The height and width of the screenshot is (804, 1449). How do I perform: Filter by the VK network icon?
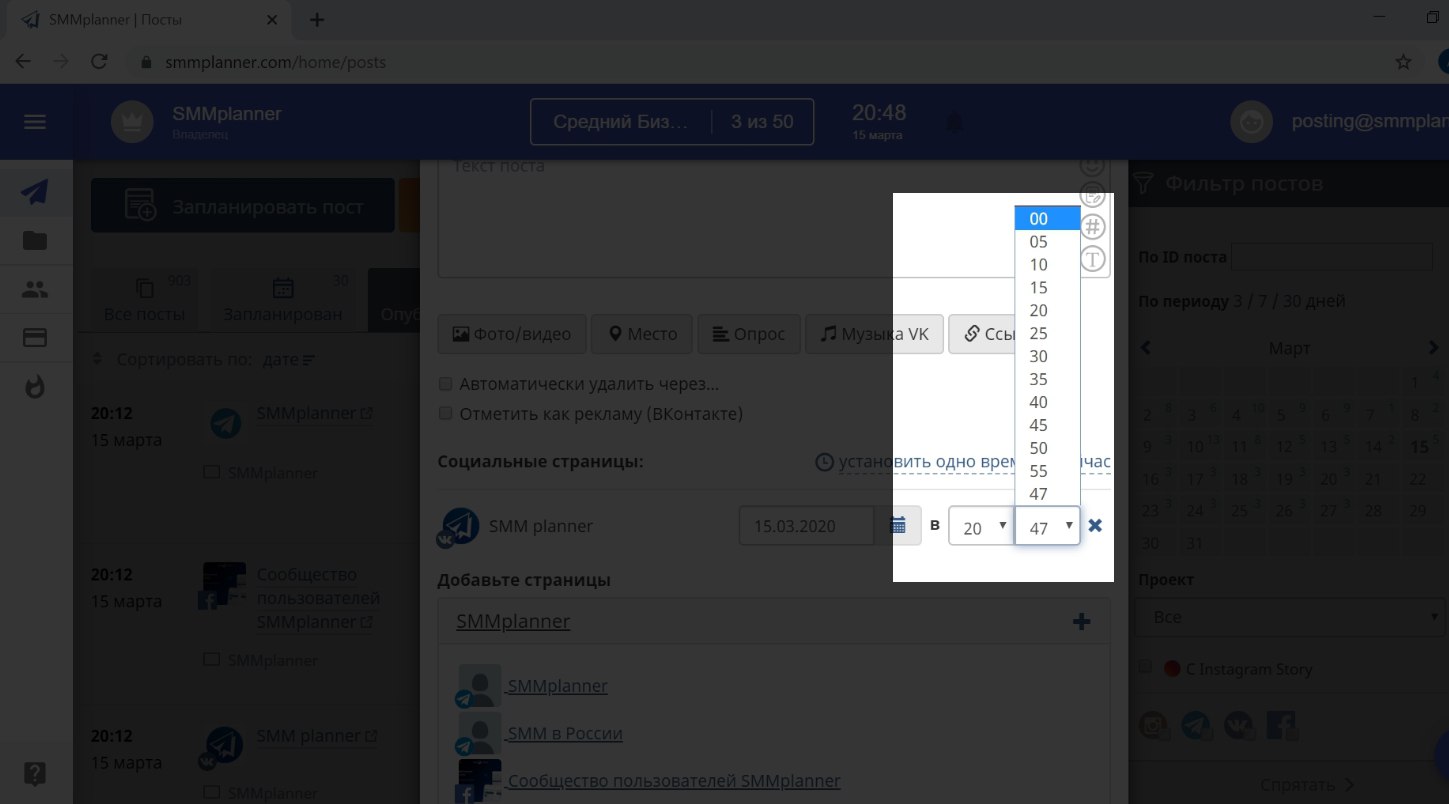click(x=1239, y=726)
